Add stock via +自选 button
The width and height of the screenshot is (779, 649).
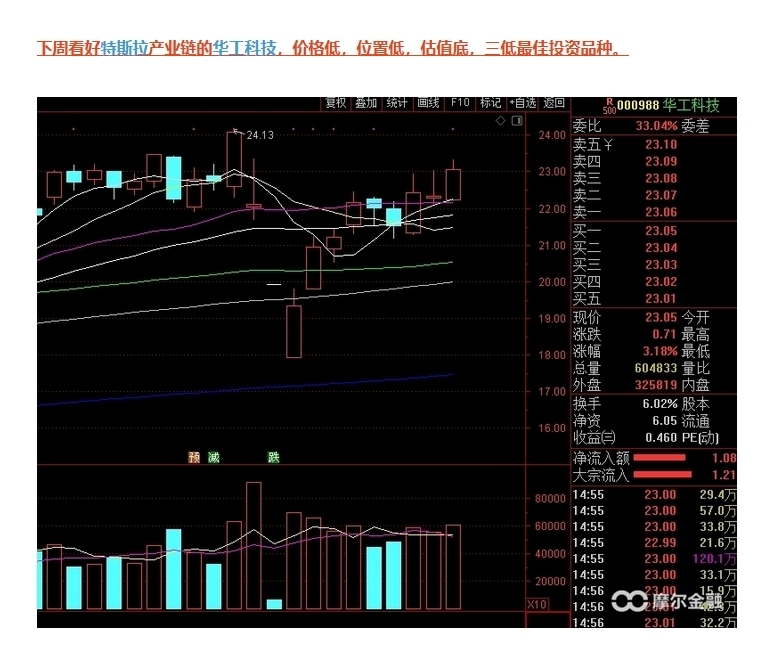pyautogui.click(x=523, y=103)
